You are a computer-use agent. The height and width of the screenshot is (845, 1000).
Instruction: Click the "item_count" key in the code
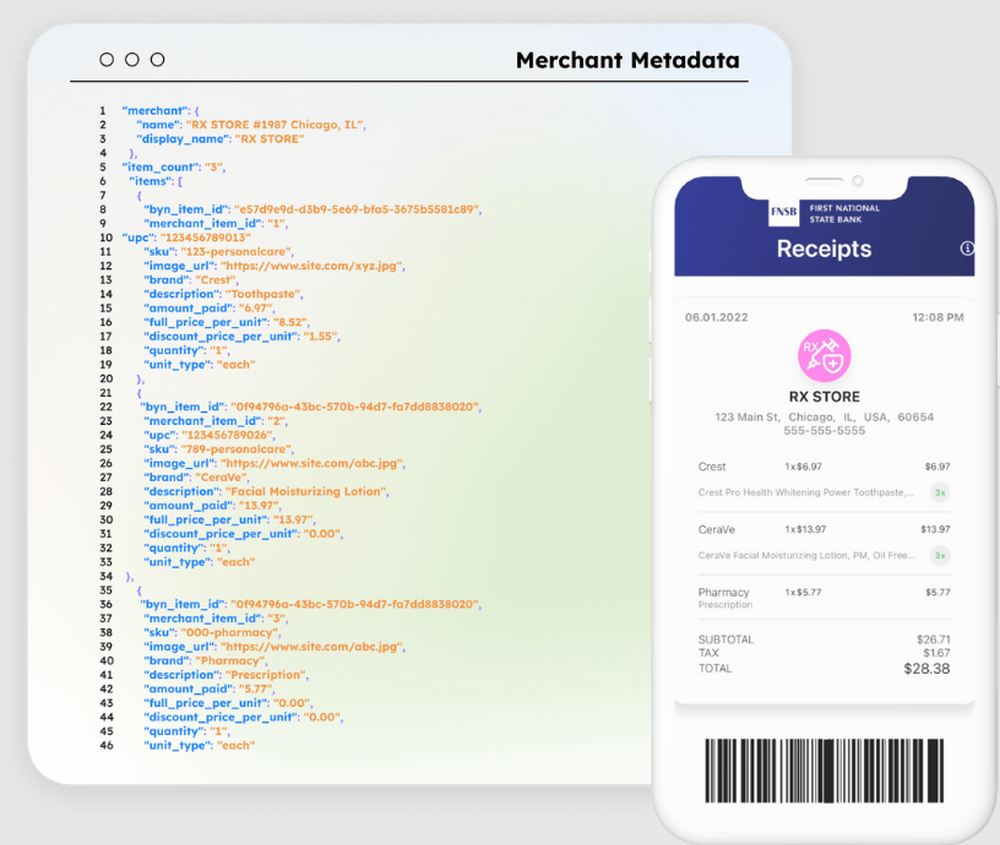pyautogui.click(x=162, y=167)
